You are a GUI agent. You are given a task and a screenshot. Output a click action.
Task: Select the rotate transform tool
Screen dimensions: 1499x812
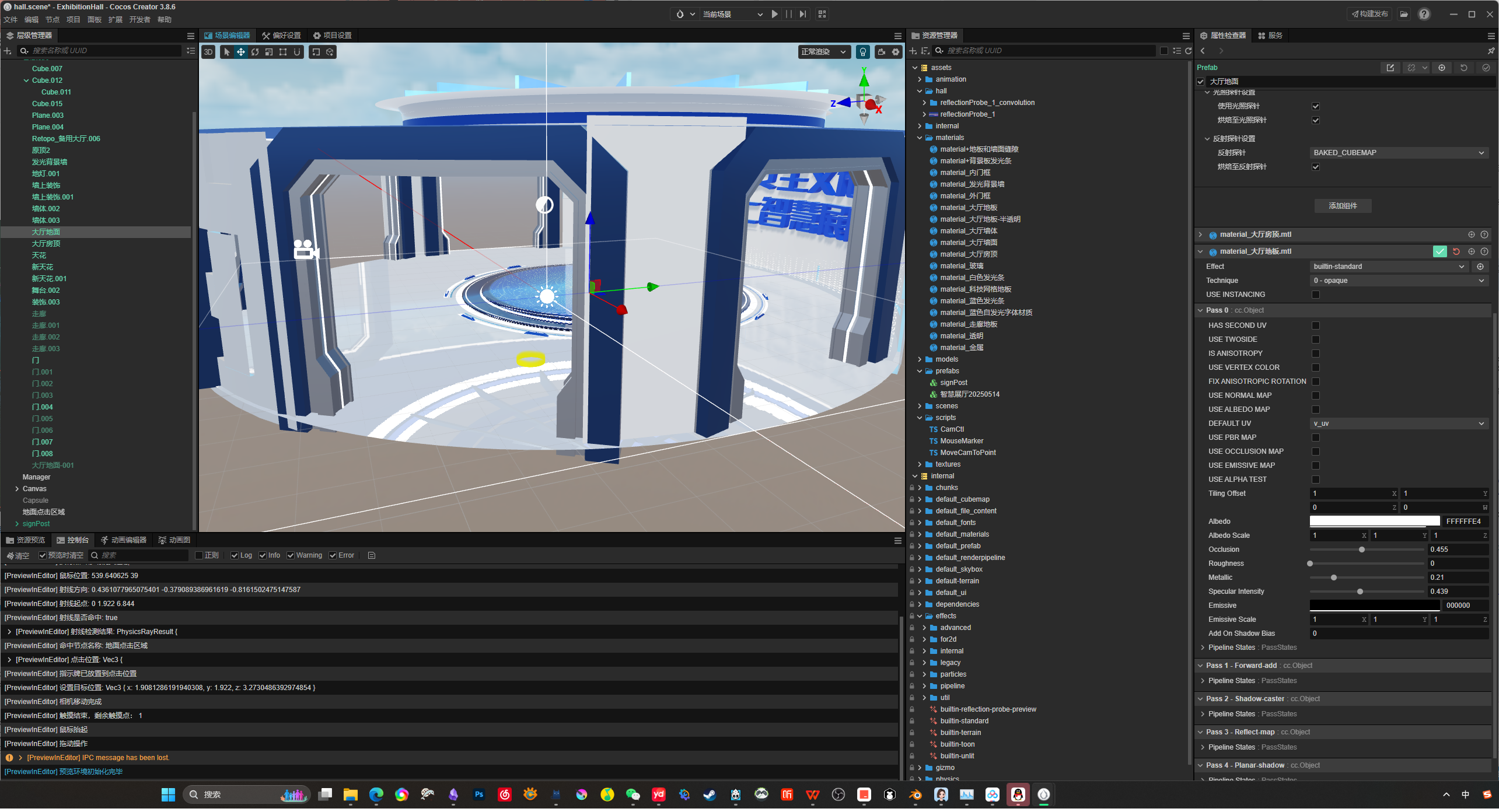click(255, 52)
